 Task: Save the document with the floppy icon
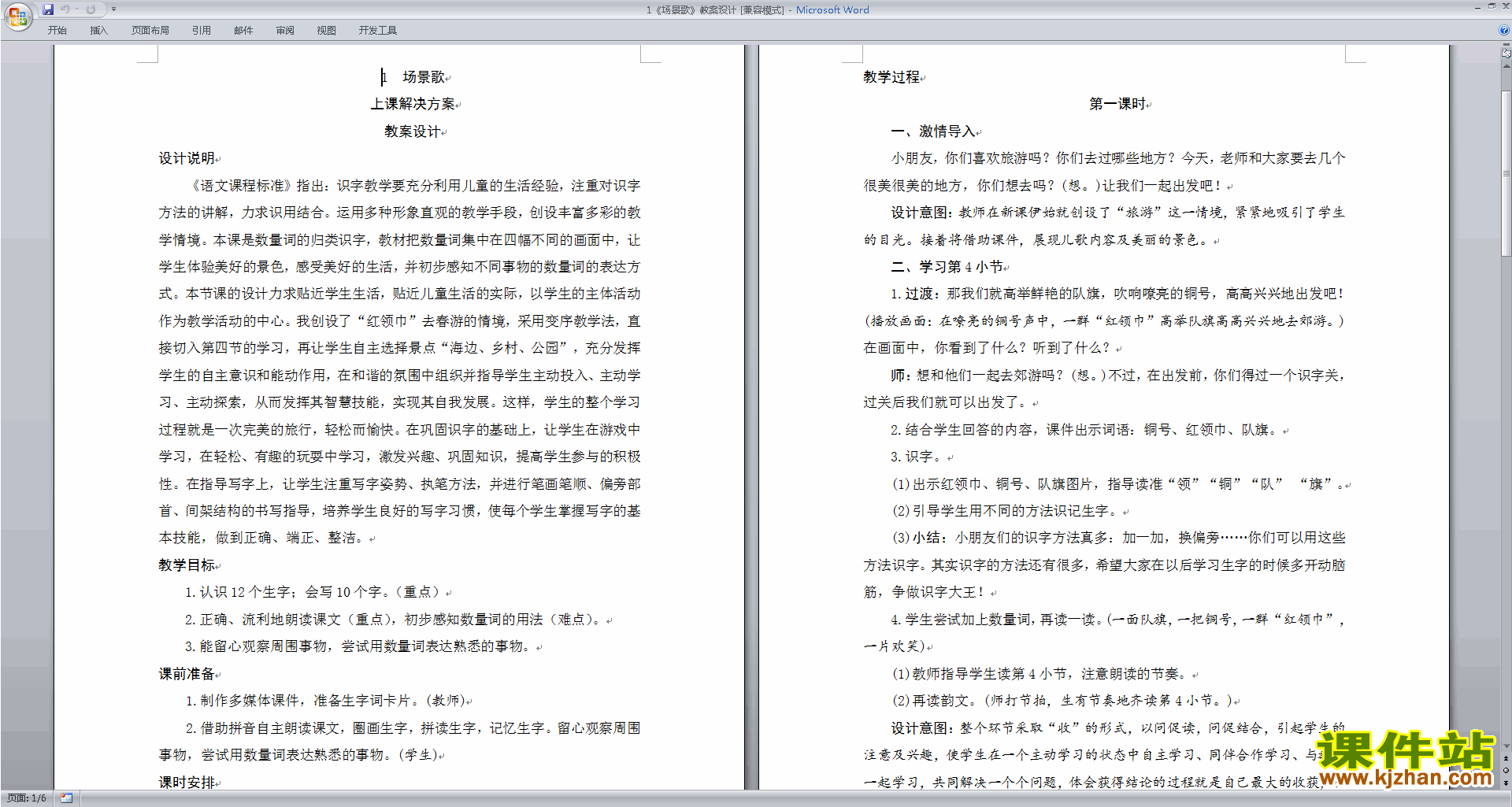pyautogui.click(x=48, y=9)
